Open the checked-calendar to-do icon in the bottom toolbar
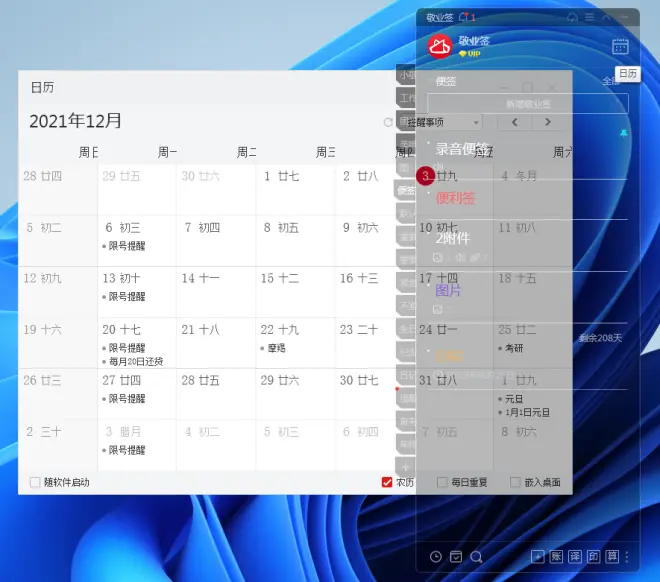 (x=456, y=557)
